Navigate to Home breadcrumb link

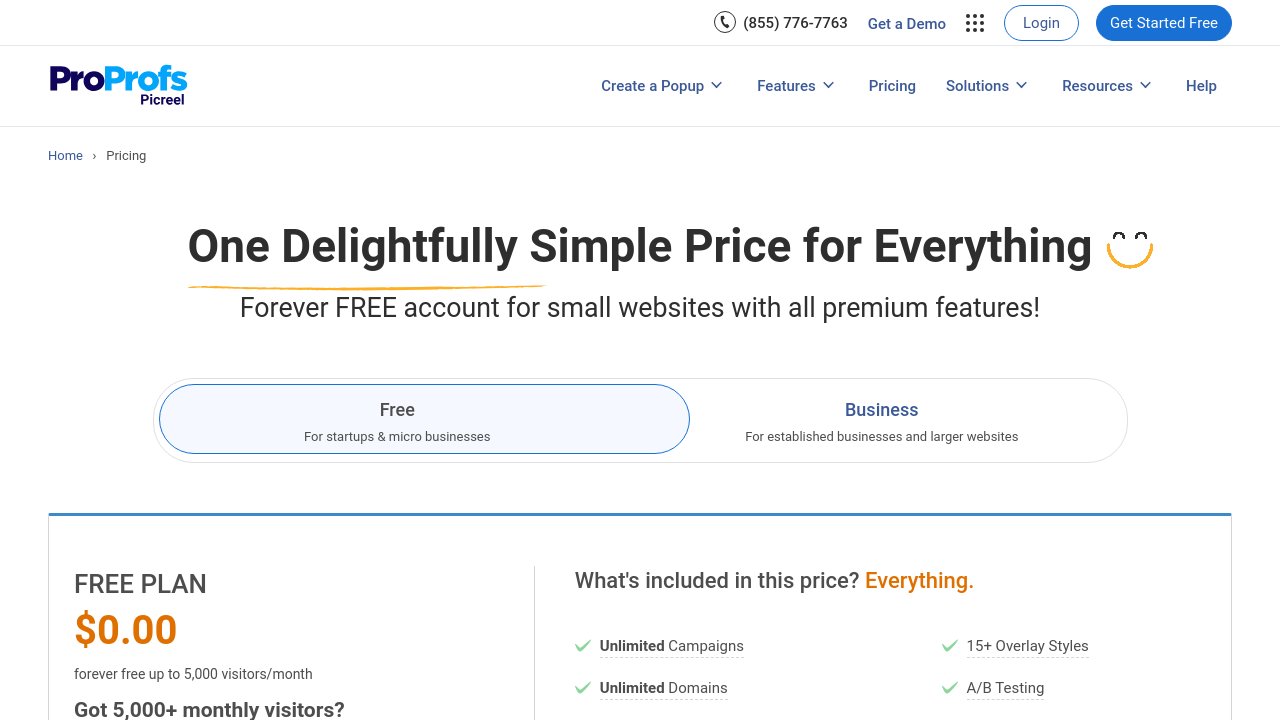(x=65, y=156)
